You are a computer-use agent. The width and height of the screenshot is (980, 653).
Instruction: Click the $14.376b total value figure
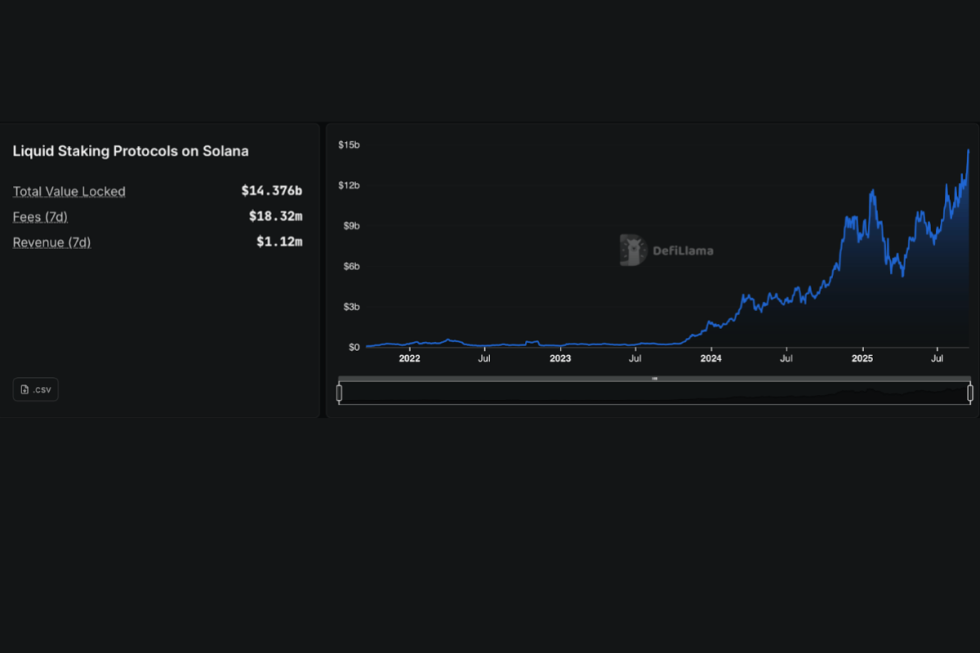tap(271, 190)
